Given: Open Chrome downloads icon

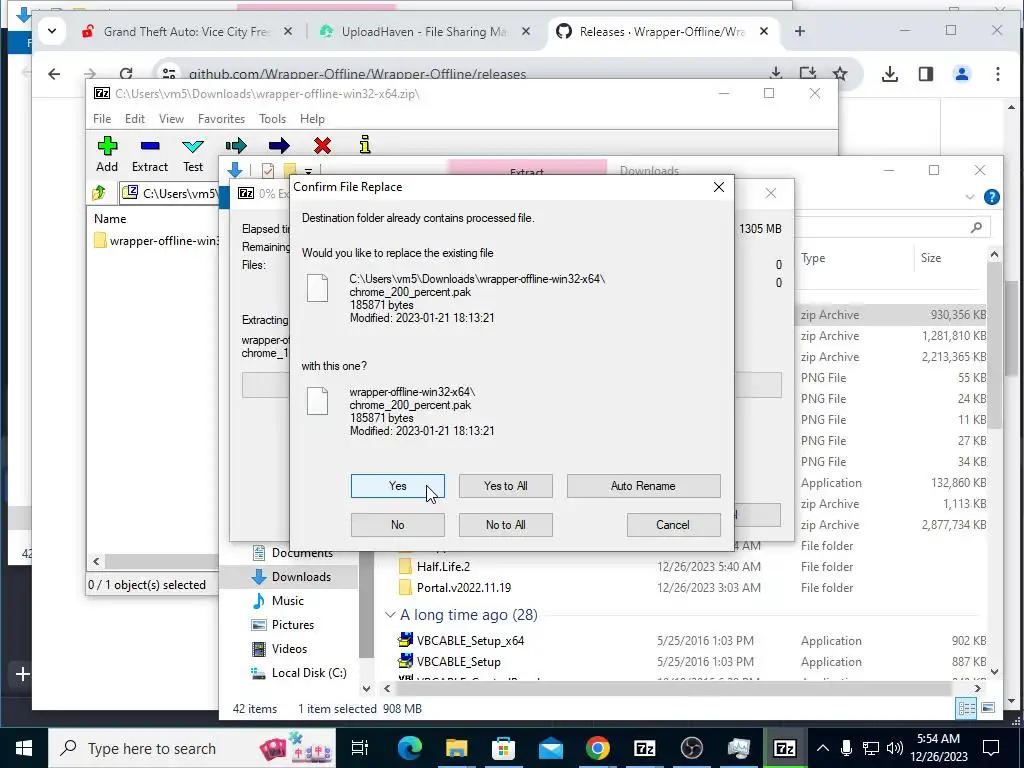Looking at the screenshot, I should click(x=889, y=74).
